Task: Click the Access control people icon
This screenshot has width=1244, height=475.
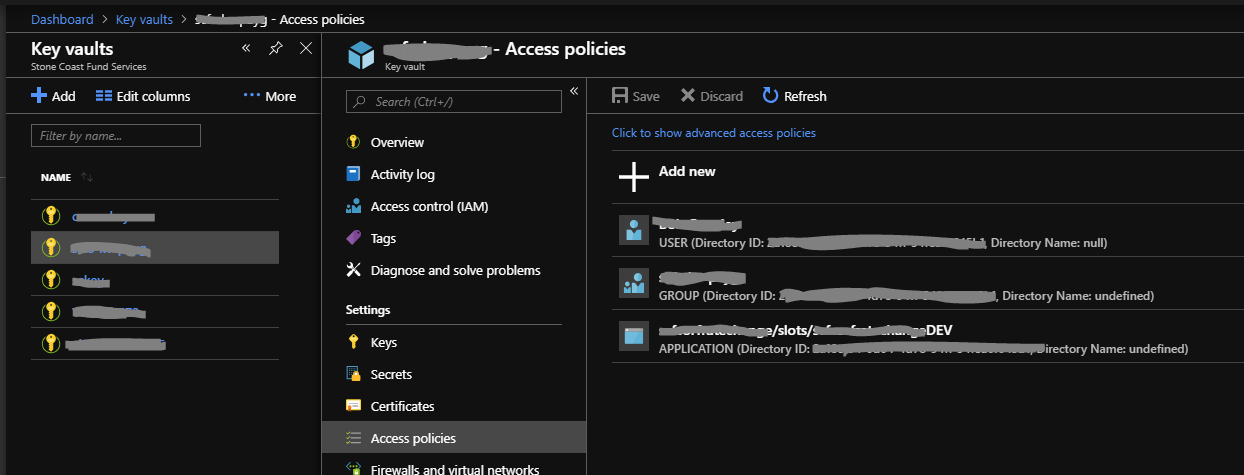Action: tap(353, 206)
